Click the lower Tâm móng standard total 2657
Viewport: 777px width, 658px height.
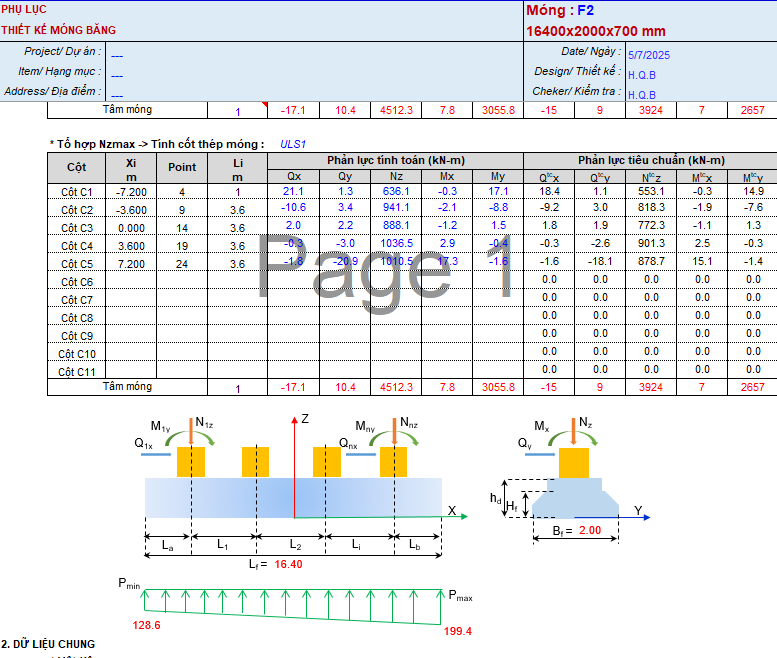752,387
